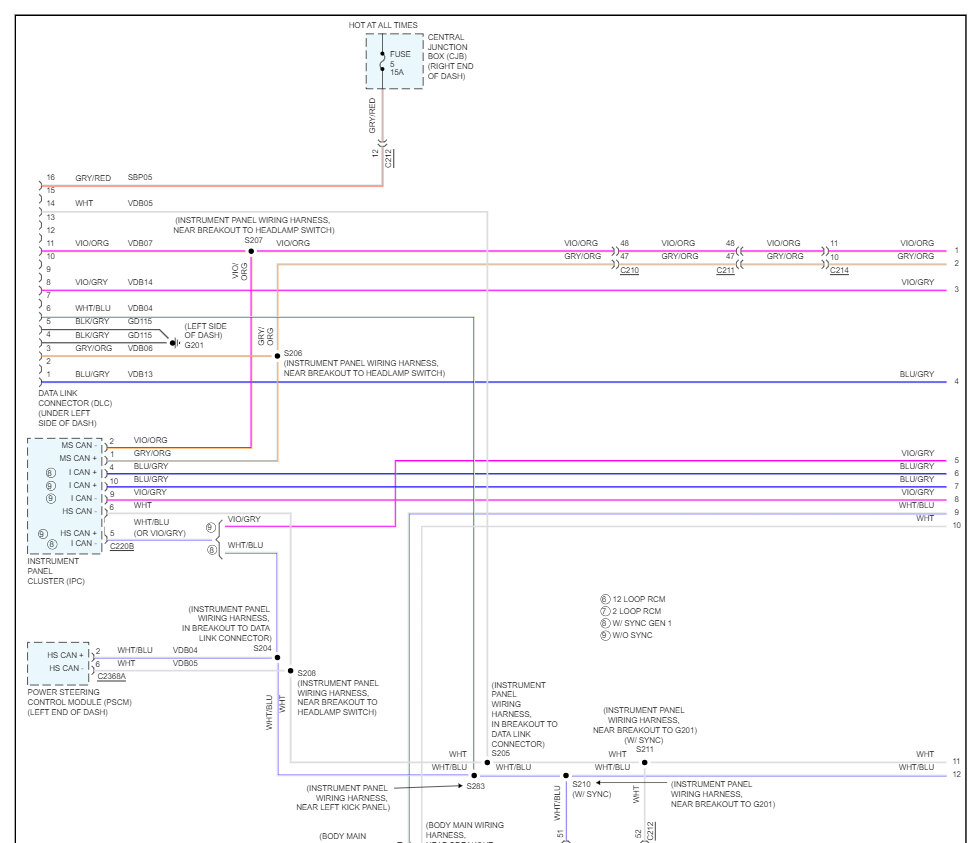The image size is (971, 843).
Task: Click the ground symbol next to G201
Action: 175,343
